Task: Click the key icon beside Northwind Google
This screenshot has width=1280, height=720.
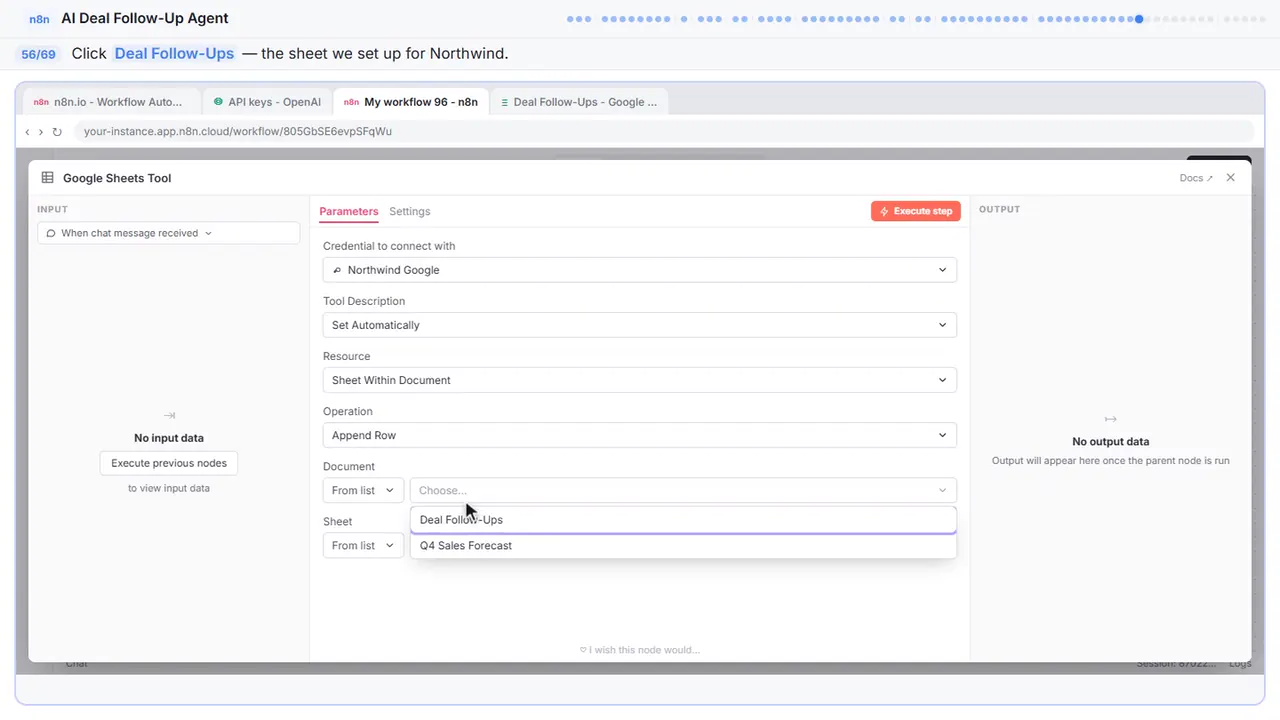Action: pyautogui.click(x=338, y=270)
